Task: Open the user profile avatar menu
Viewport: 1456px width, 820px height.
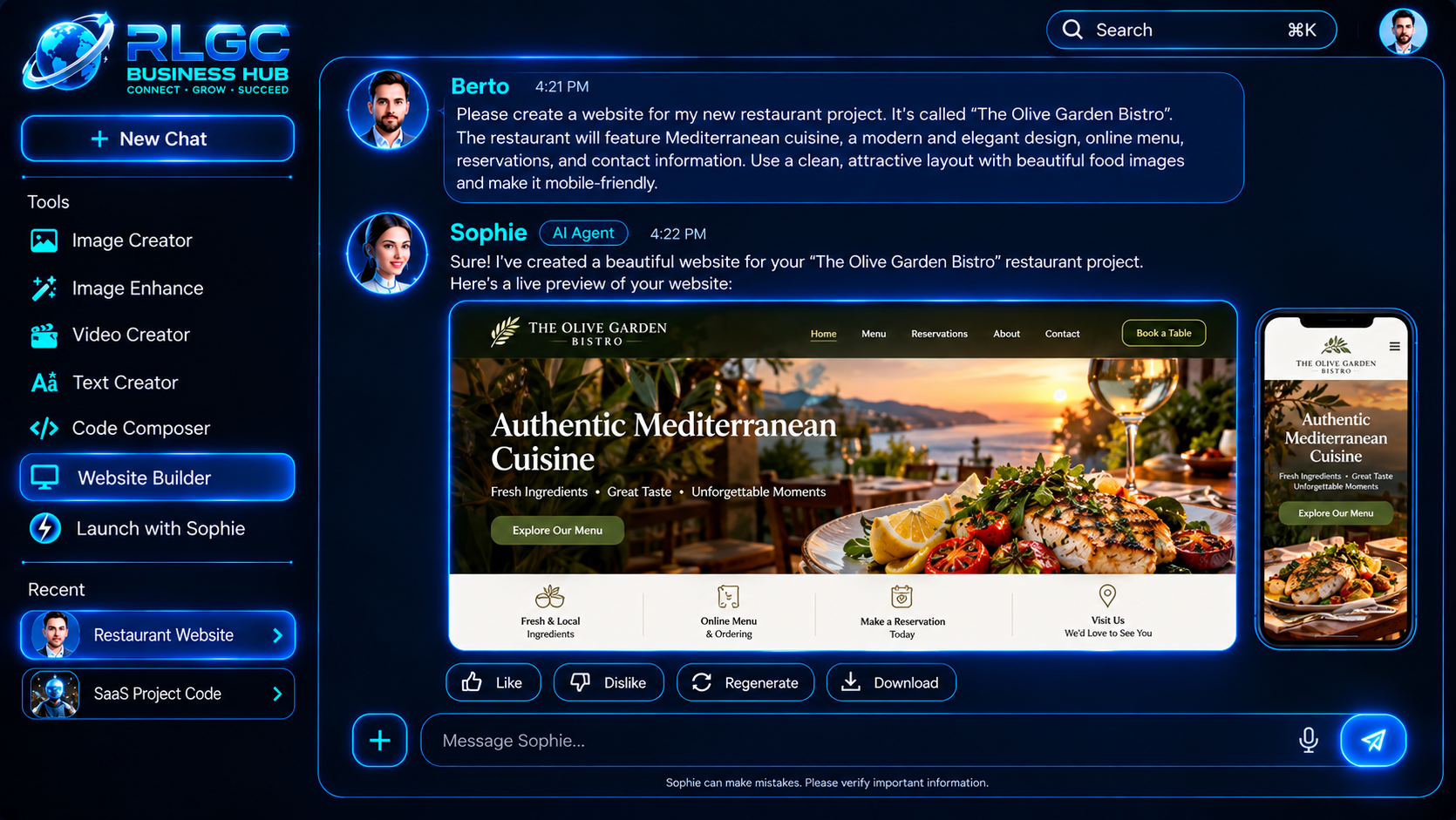Action: (x=1403, y=32)
